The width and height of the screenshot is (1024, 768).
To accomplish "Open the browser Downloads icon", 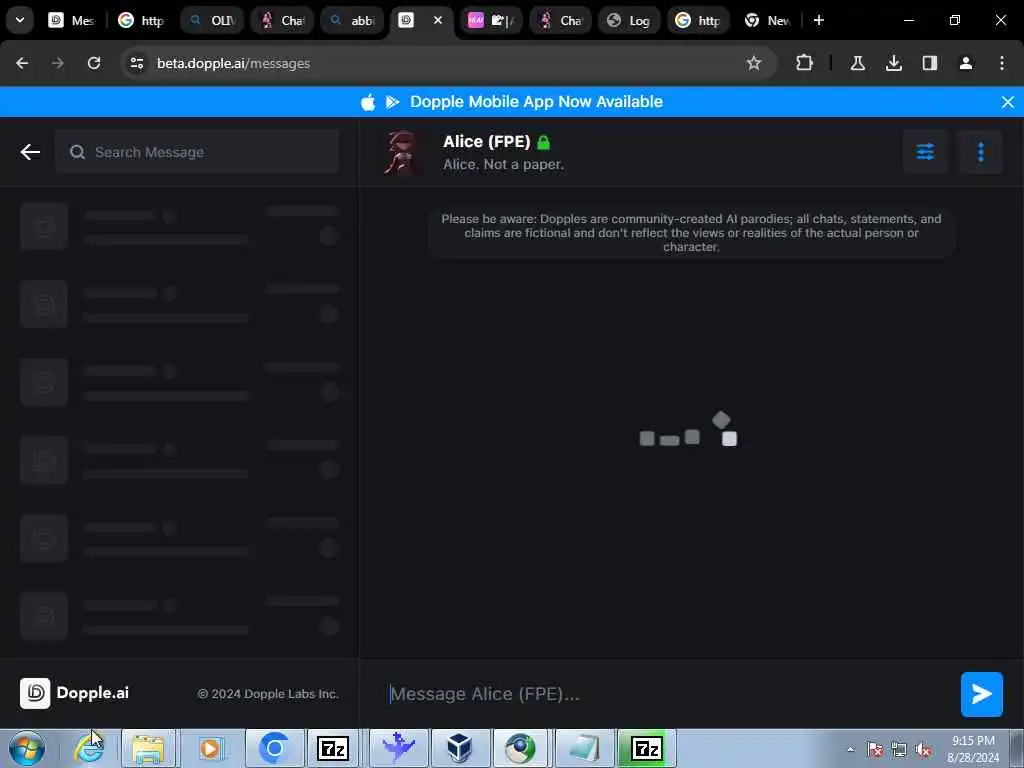I will pyautogui.click(x=893, y=63).
